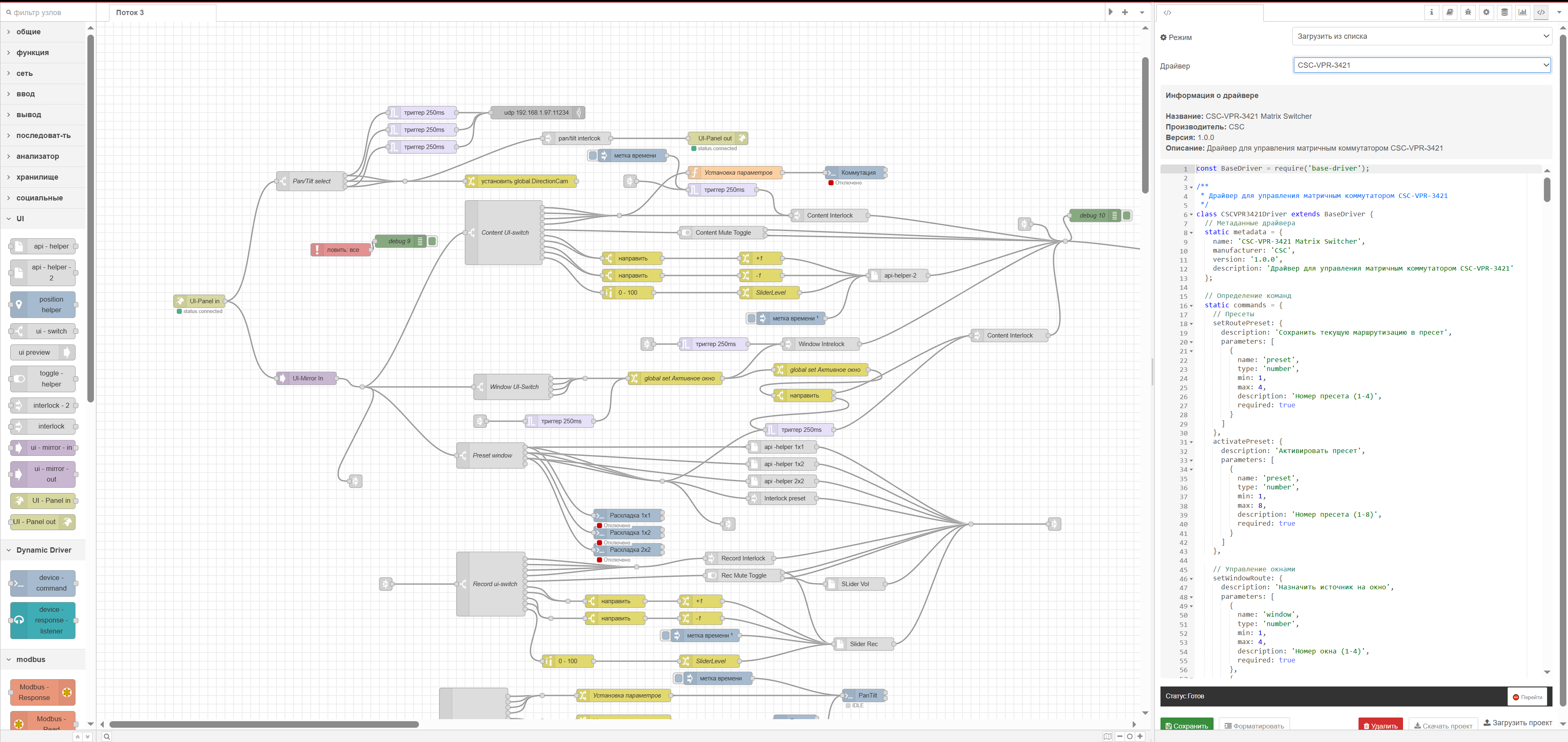Toggle the debug 10 node output button
1568x742 pixels.
[x=1127, y=215]
